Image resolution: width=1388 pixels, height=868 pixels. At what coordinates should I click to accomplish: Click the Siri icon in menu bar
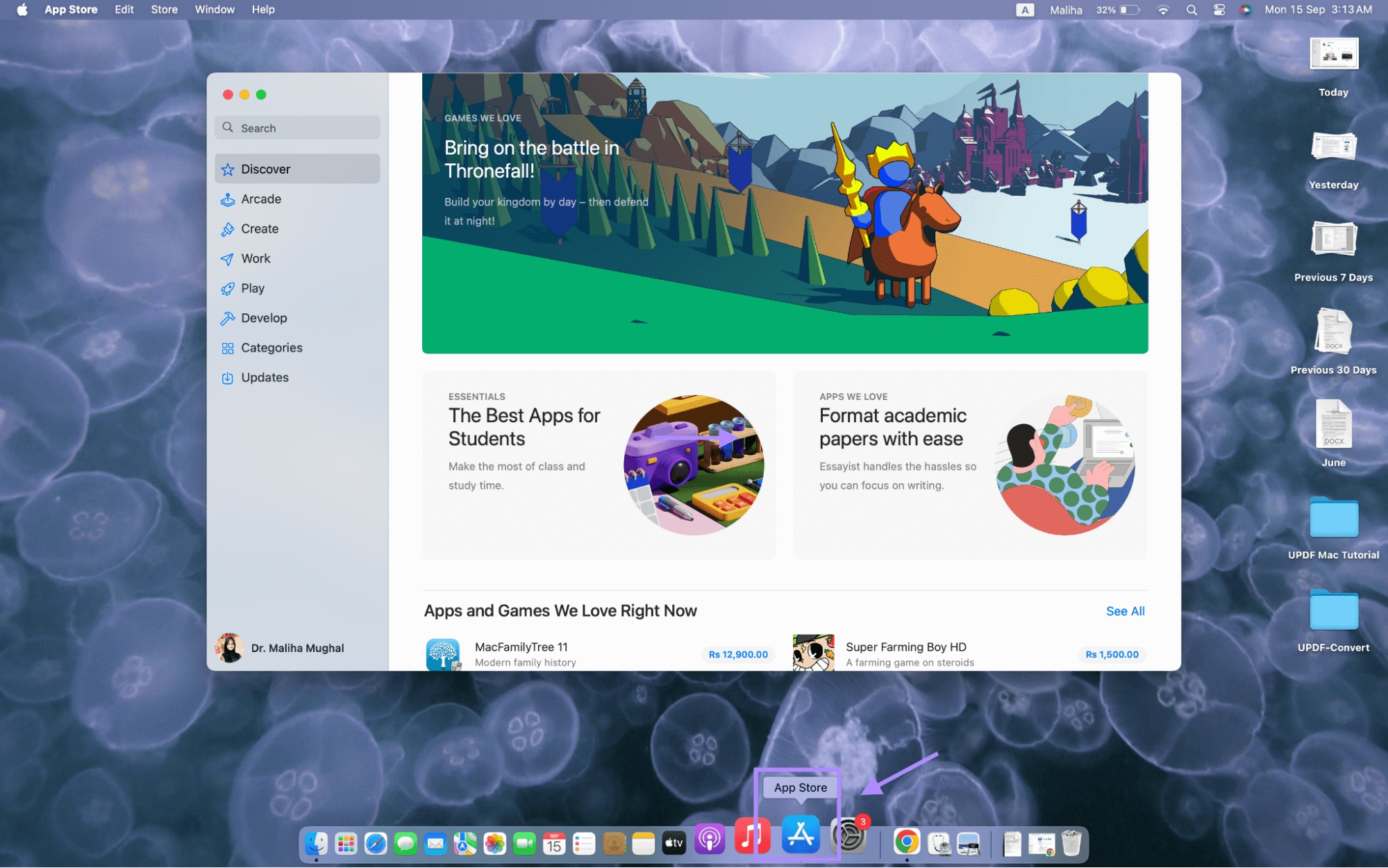[x=1246, y=10]
